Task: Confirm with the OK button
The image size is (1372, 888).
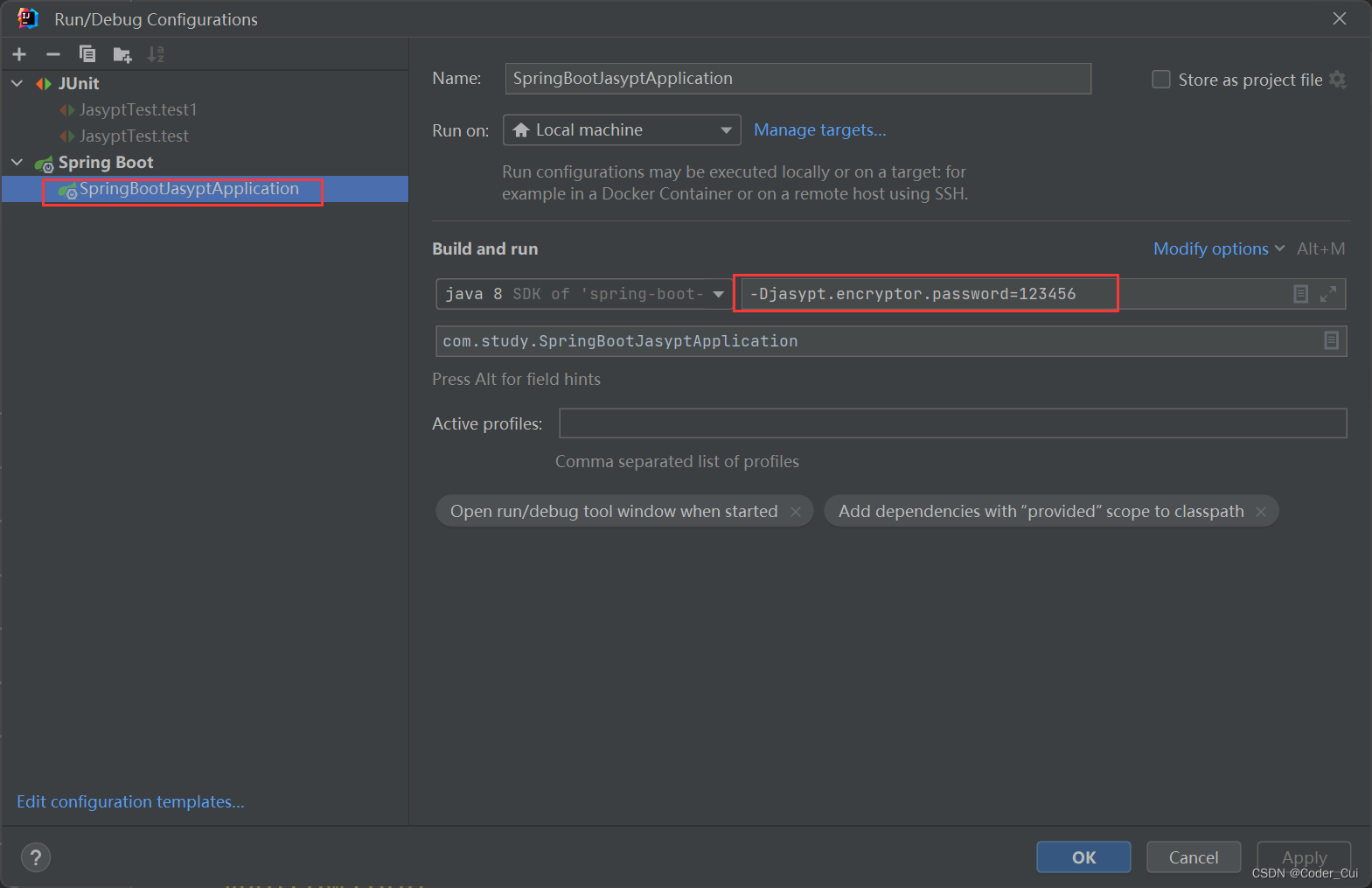Action: (x=1083, y=857)
